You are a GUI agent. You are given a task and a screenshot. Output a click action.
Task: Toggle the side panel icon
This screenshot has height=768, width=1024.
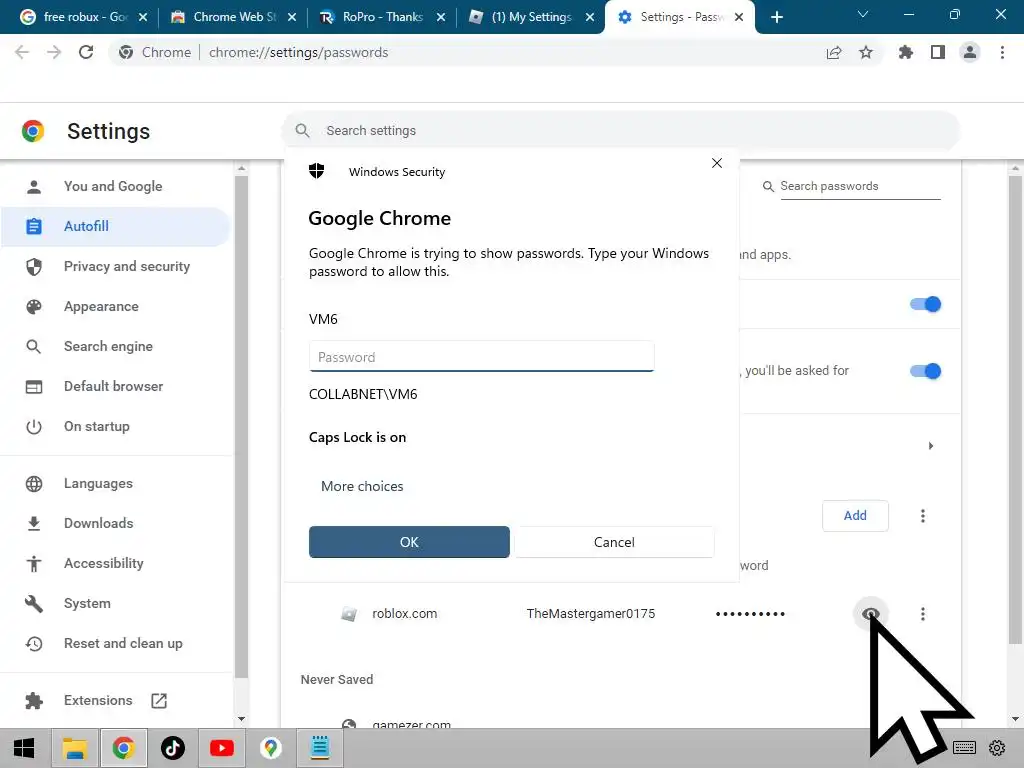coord(938,52)
